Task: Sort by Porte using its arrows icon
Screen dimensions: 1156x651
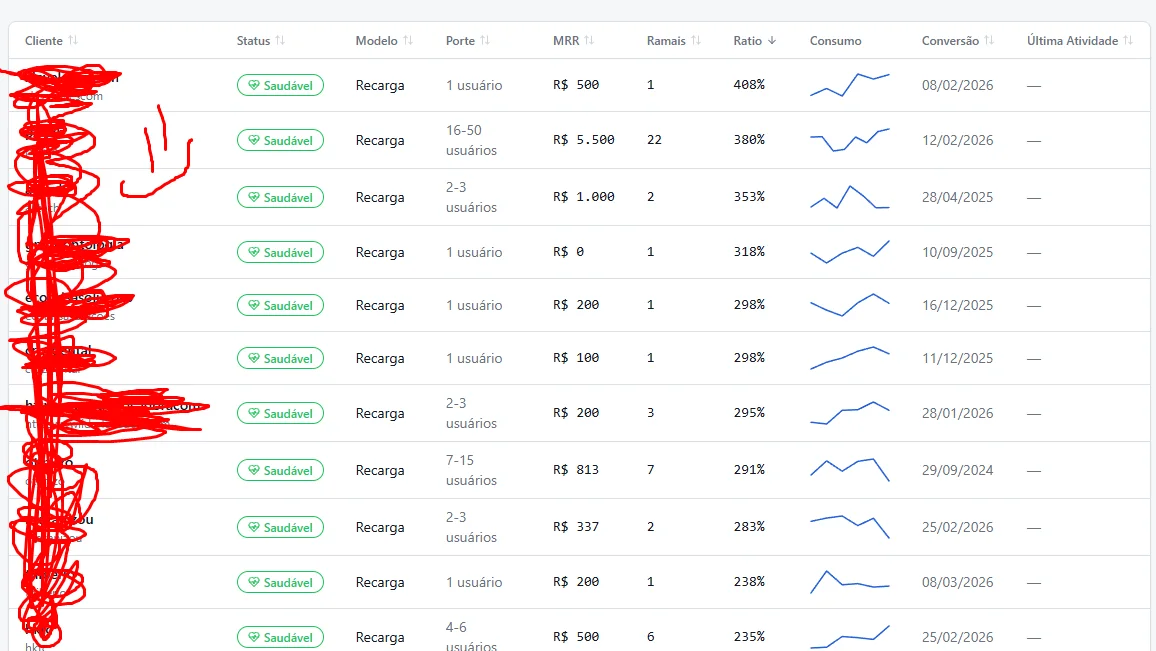Action: tap(485, 41)
